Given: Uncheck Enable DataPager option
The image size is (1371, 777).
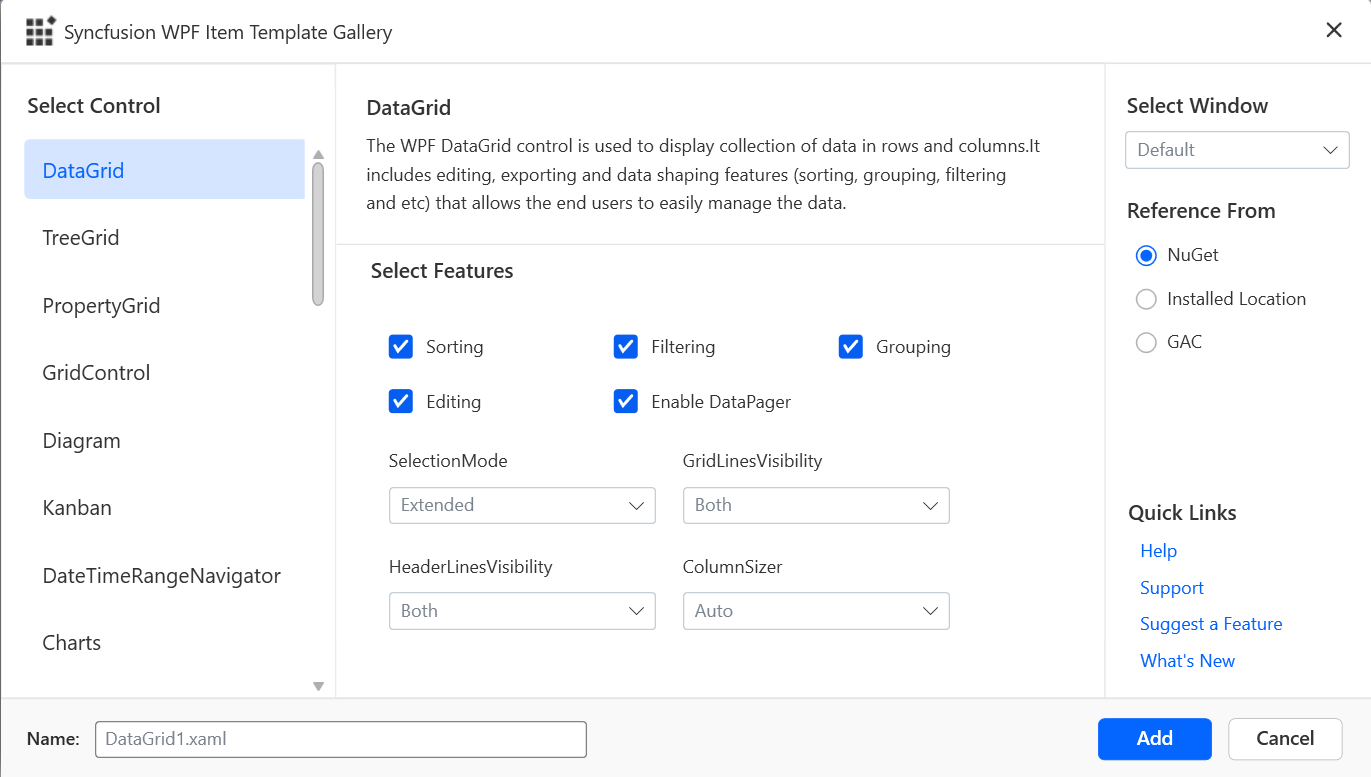Looking at the screenshot, I should (626, 401).
